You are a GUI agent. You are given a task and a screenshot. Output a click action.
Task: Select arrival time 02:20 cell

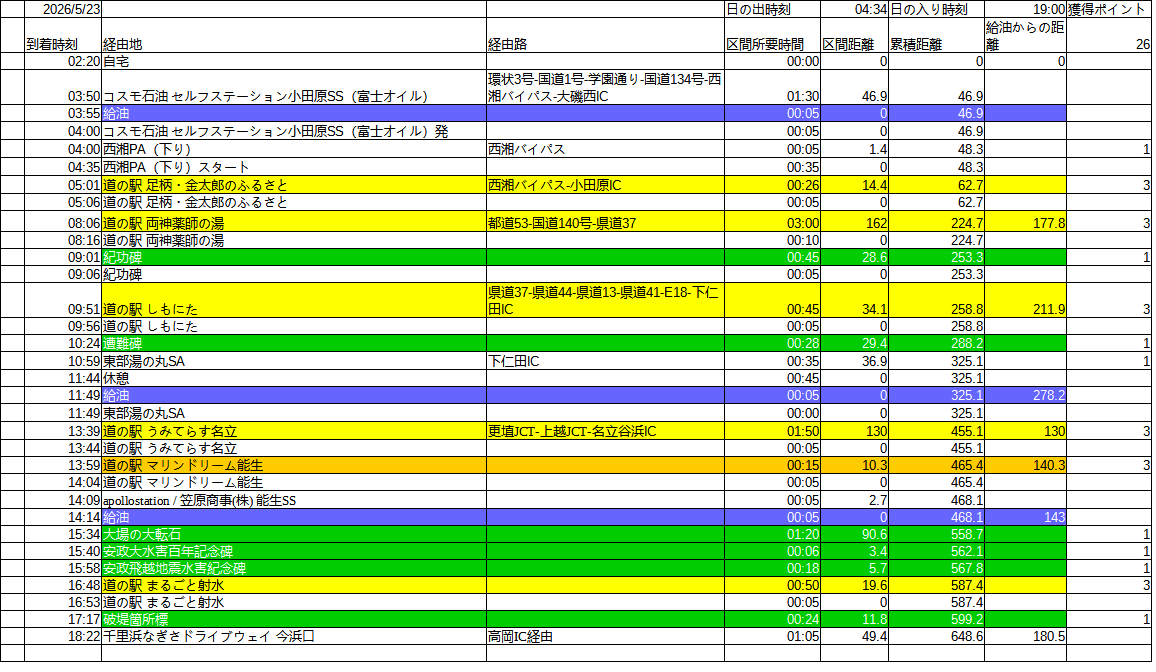click(x=63, y=61)
